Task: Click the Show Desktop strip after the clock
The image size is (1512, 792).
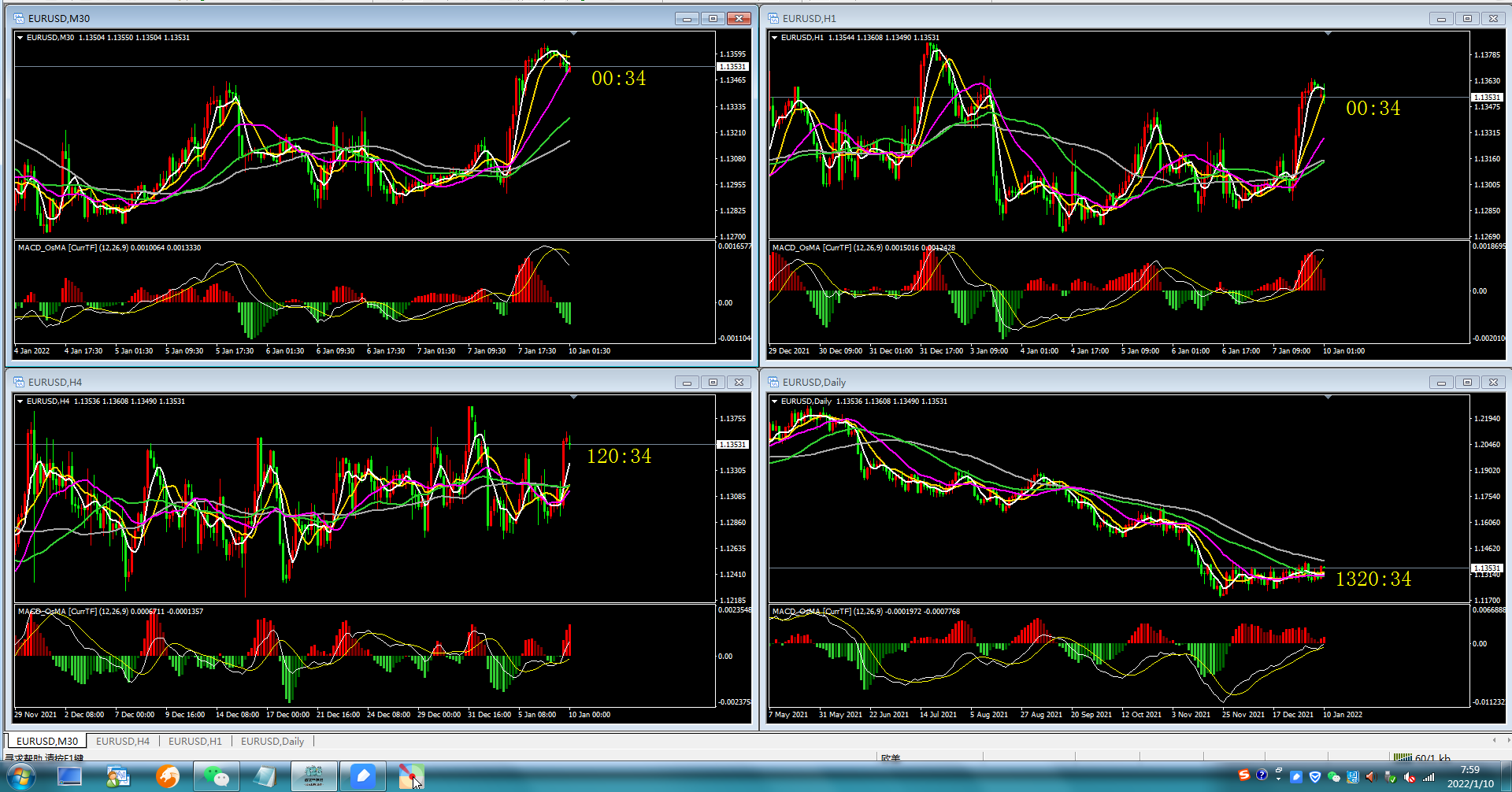Action: pyautogui.click(x=1506, y=777)
